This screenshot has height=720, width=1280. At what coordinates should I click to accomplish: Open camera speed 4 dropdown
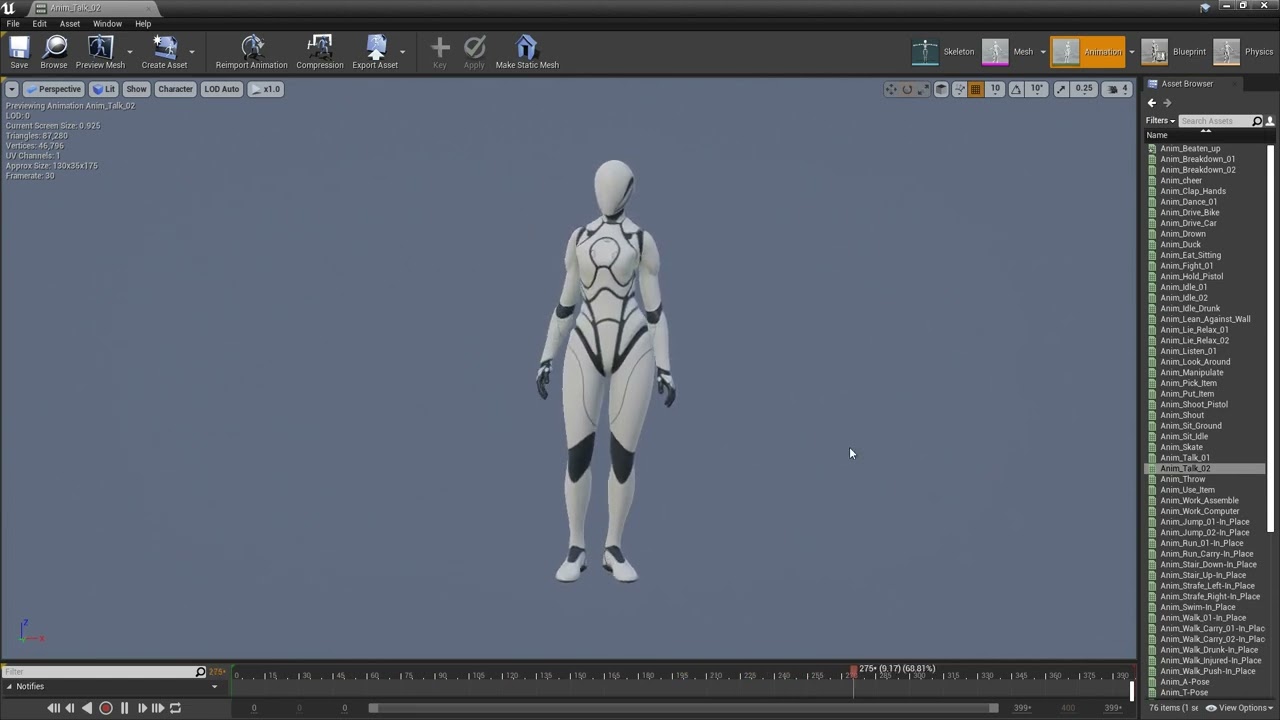(x=1118, y=89)
